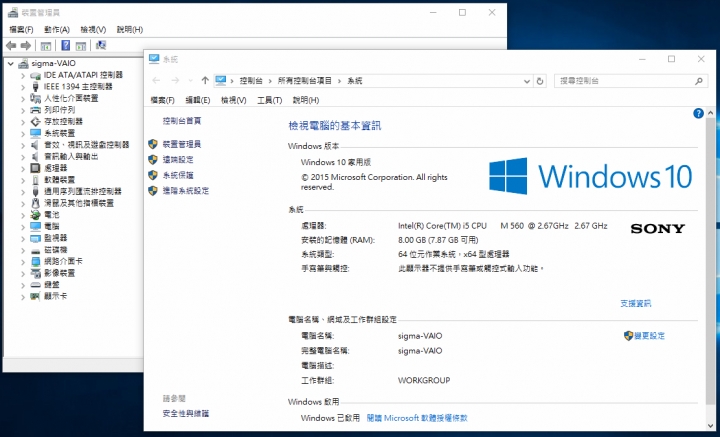Refresh the 系統 control panel page

coord(540,81)
